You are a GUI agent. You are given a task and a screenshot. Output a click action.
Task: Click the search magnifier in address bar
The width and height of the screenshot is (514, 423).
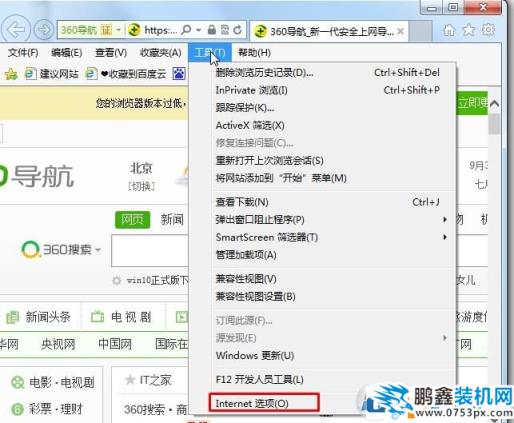pyautogui.click(x=186, y=30)
